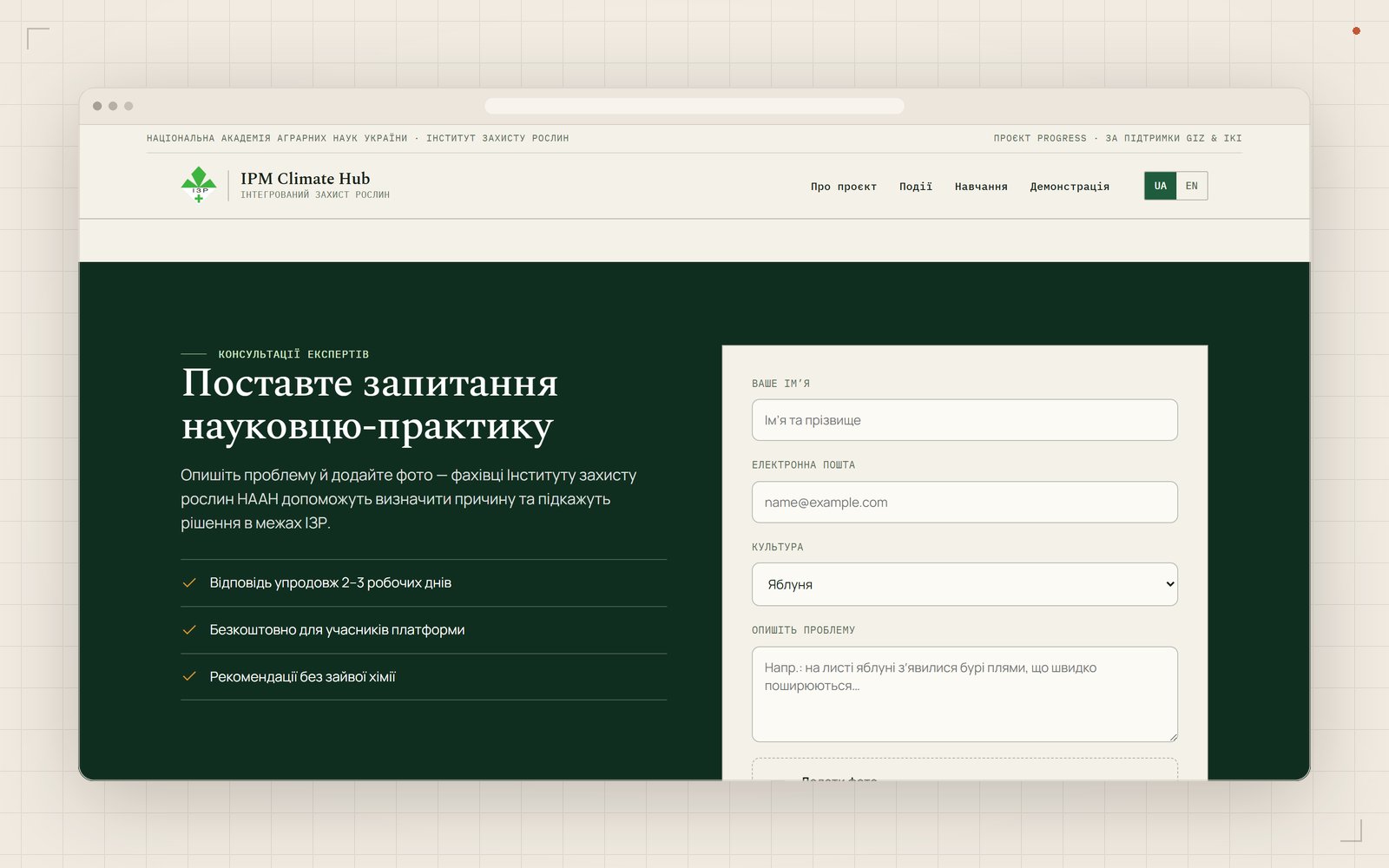Screen dimensions: 1389x868
Task: Open the Демонстрація nav link
Action: (x=1070, y=187)
